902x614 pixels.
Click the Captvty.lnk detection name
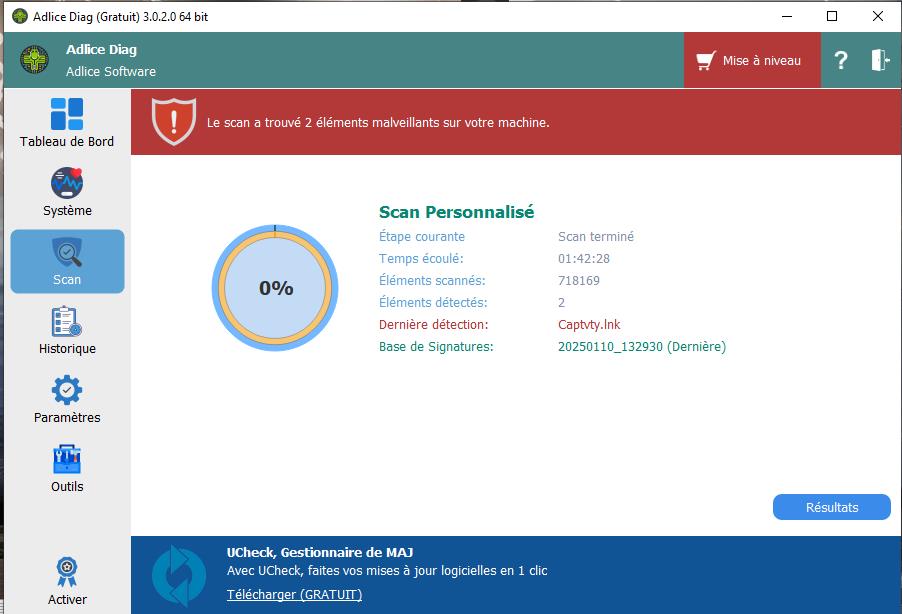click(x=589, y=325)
